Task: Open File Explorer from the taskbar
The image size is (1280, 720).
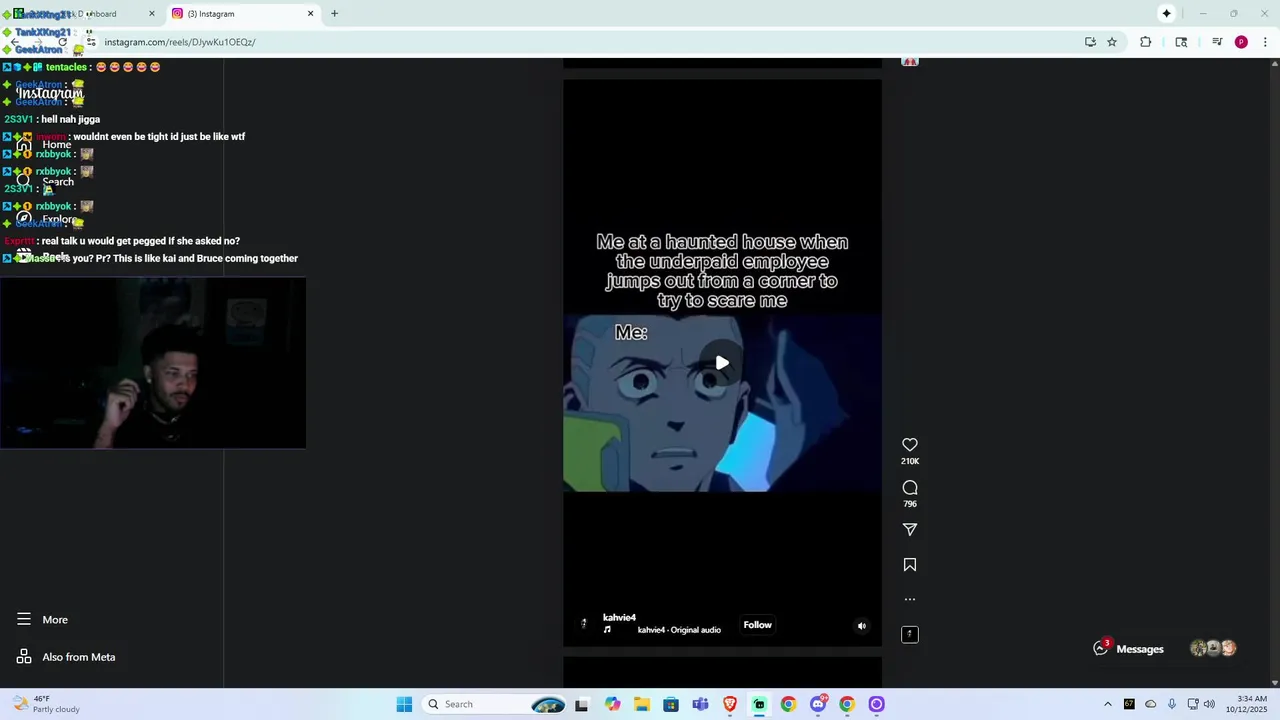Action: click(641, 704)
